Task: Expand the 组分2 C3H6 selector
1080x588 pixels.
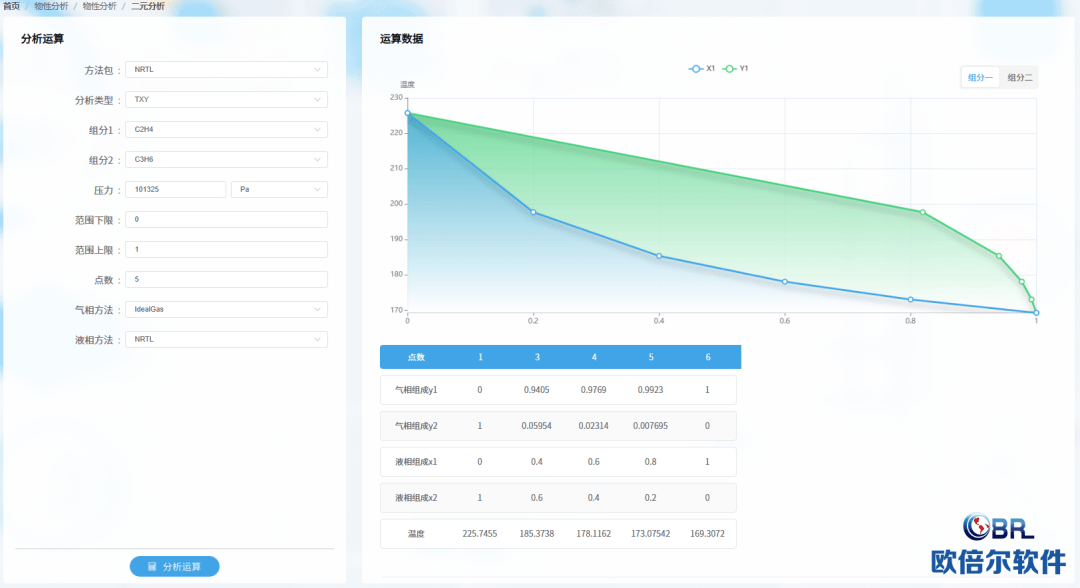Action: coord(226,160)
